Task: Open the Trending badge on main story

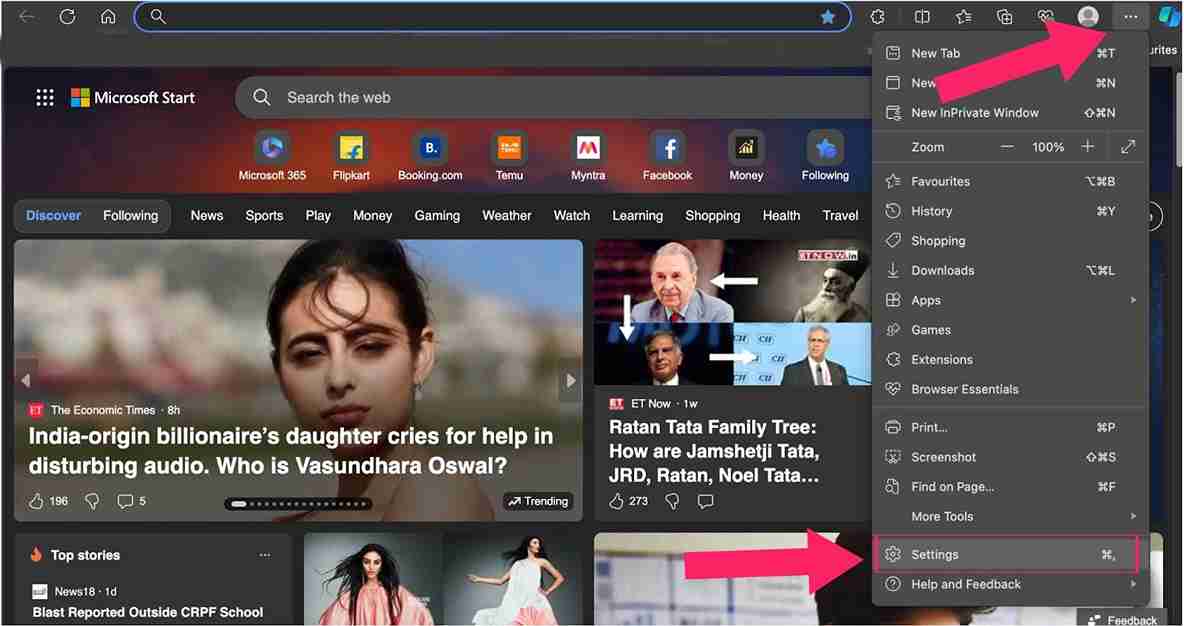Action: pyautogui.click(x=538, y=501)
